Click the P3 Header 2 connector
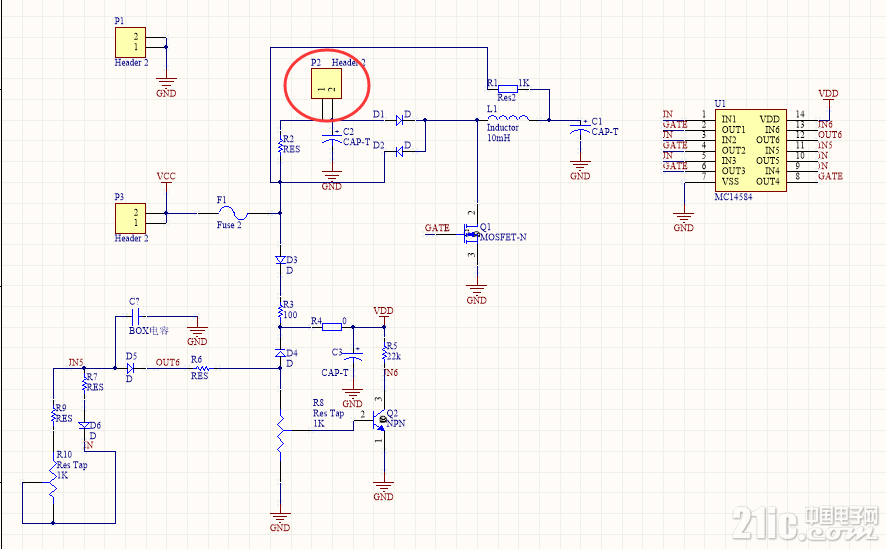This screenshot has height=549, width=886. [132, 217]
